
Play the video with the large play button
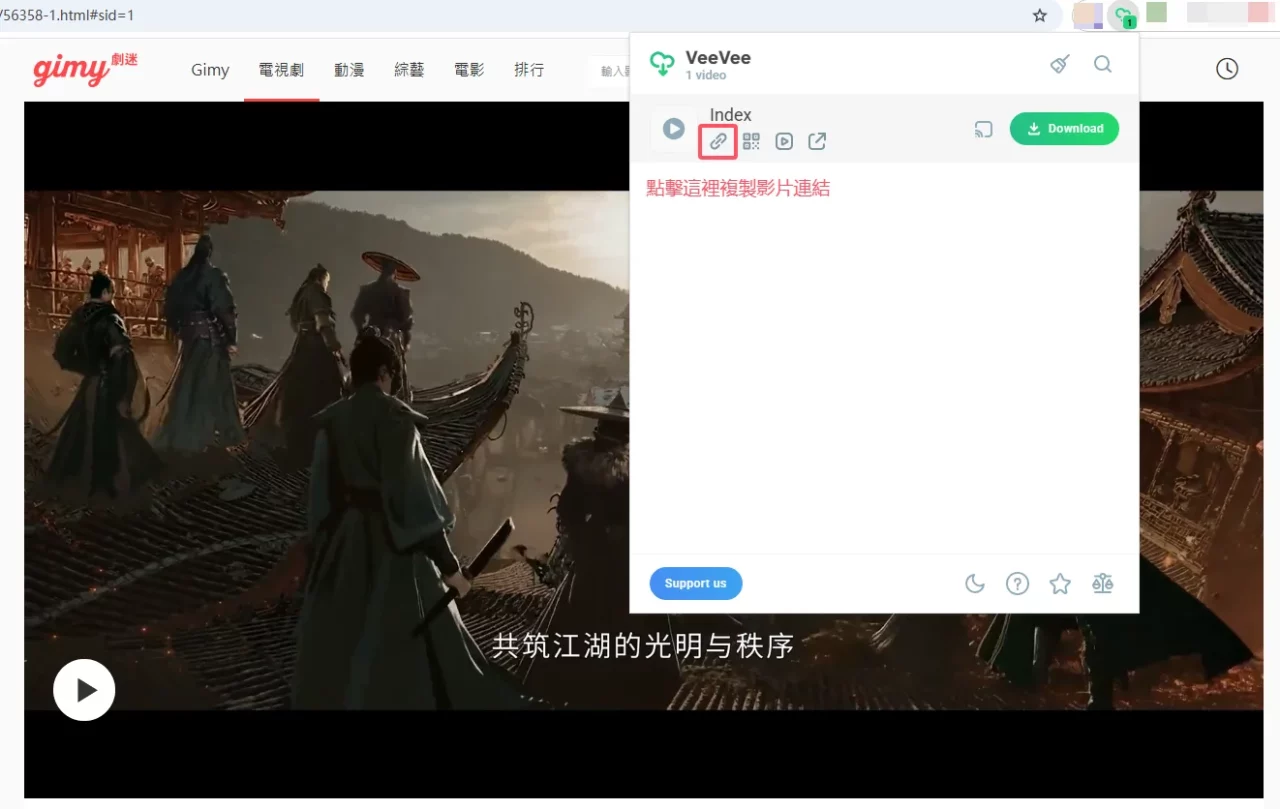[x=84, y=689]
